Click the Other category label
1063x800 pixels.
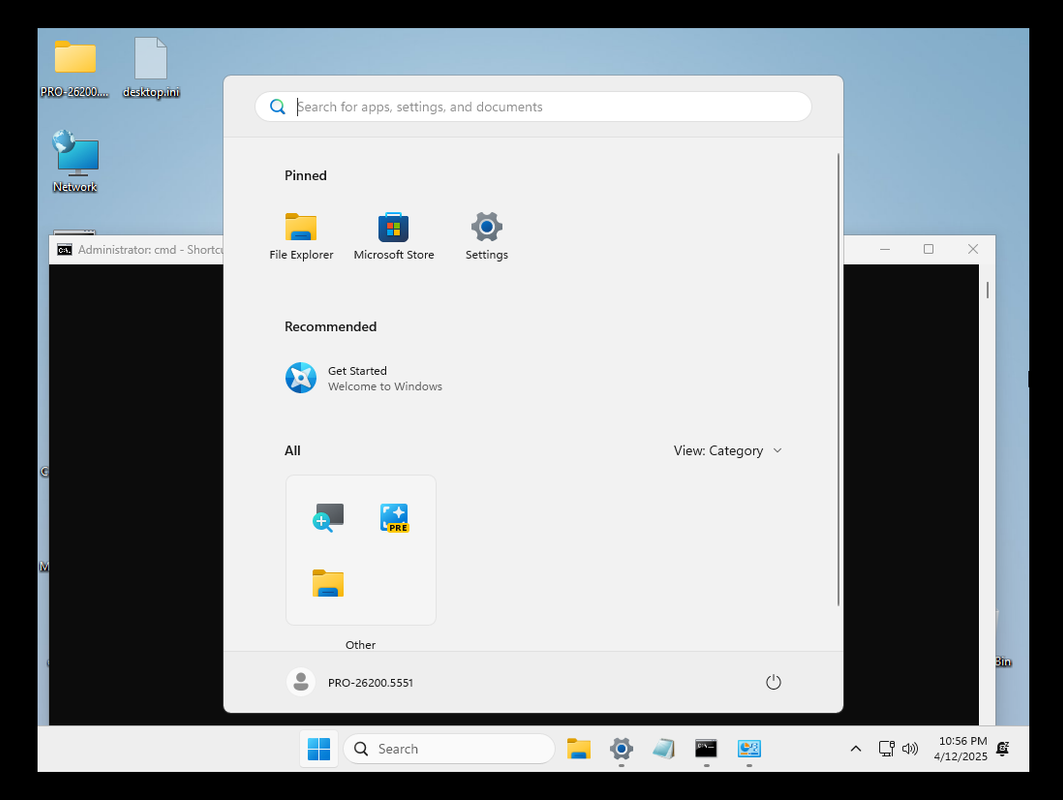point(360,645)
